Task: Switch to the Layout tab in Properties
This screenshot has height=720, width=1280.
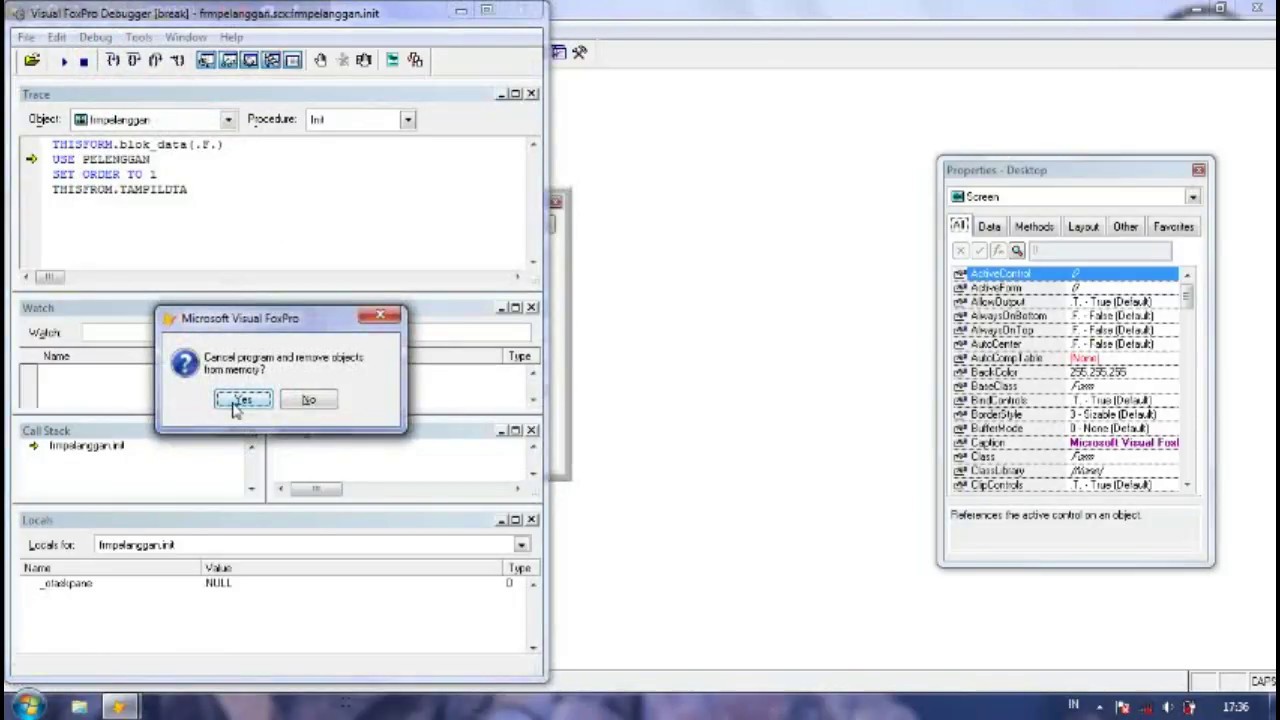Action: point(1083,227)
